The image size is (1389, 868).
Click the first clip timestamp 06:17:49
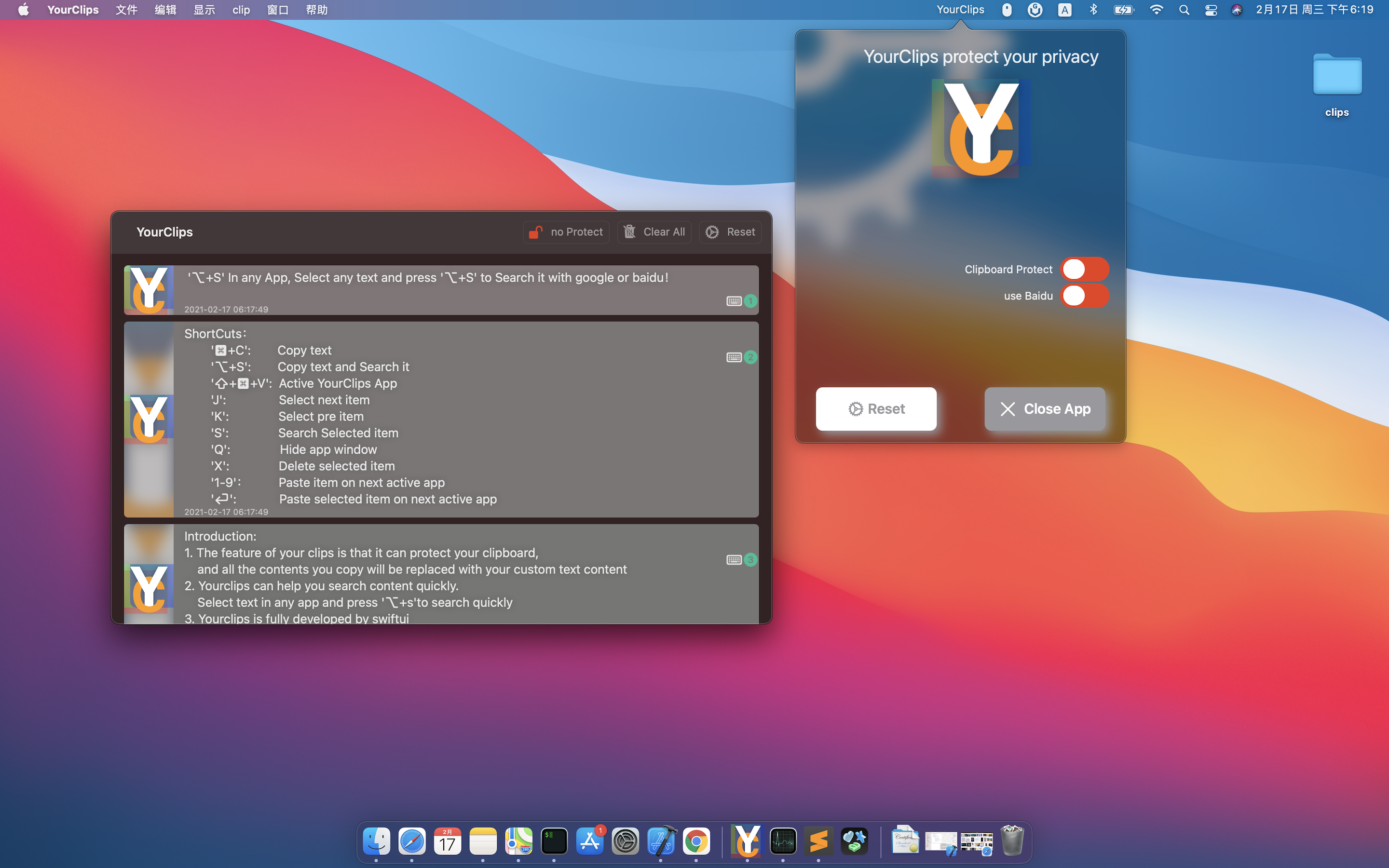click(x=226, y=310)
